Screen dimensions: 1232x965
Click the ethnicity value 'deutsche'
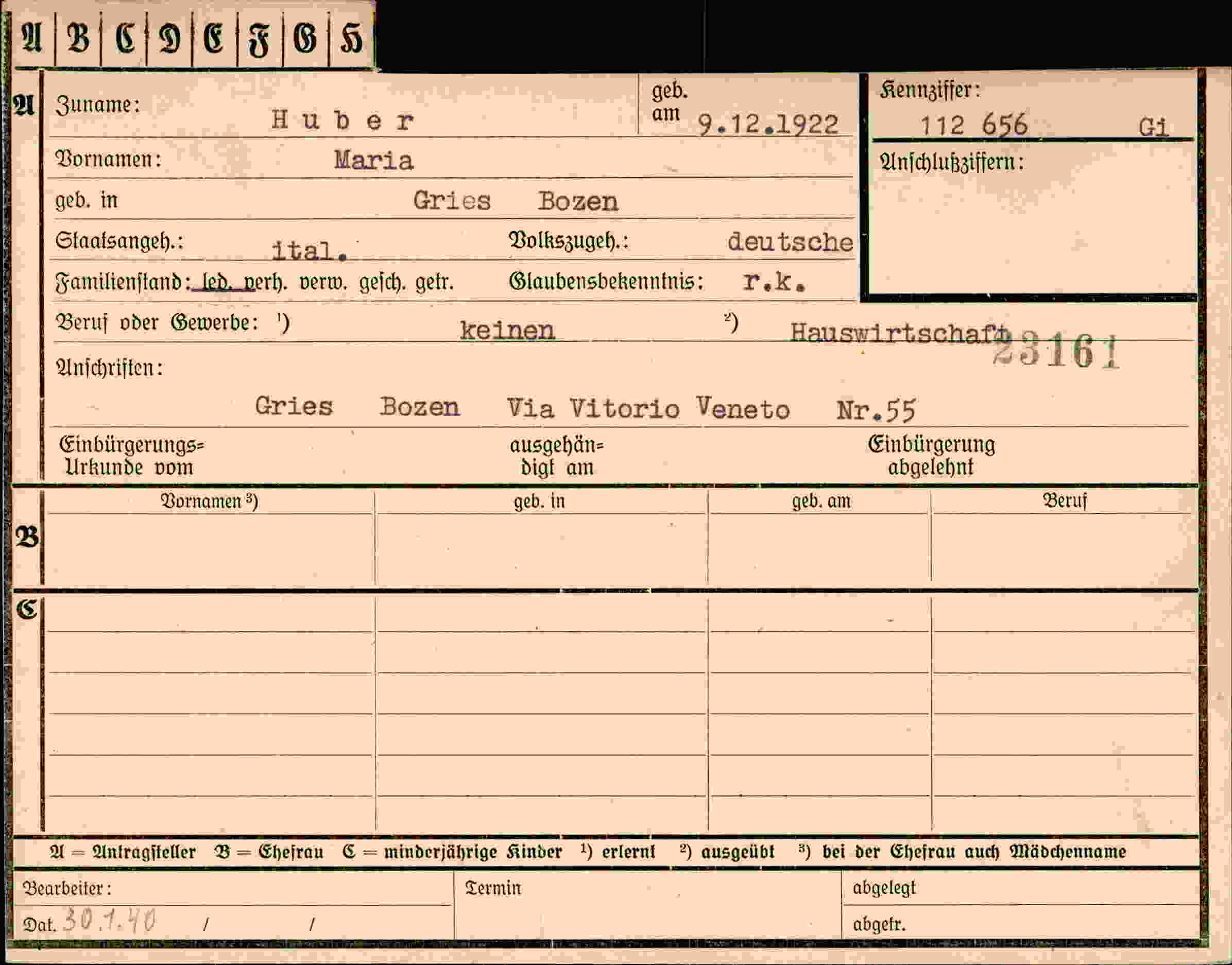pos(790,242)
